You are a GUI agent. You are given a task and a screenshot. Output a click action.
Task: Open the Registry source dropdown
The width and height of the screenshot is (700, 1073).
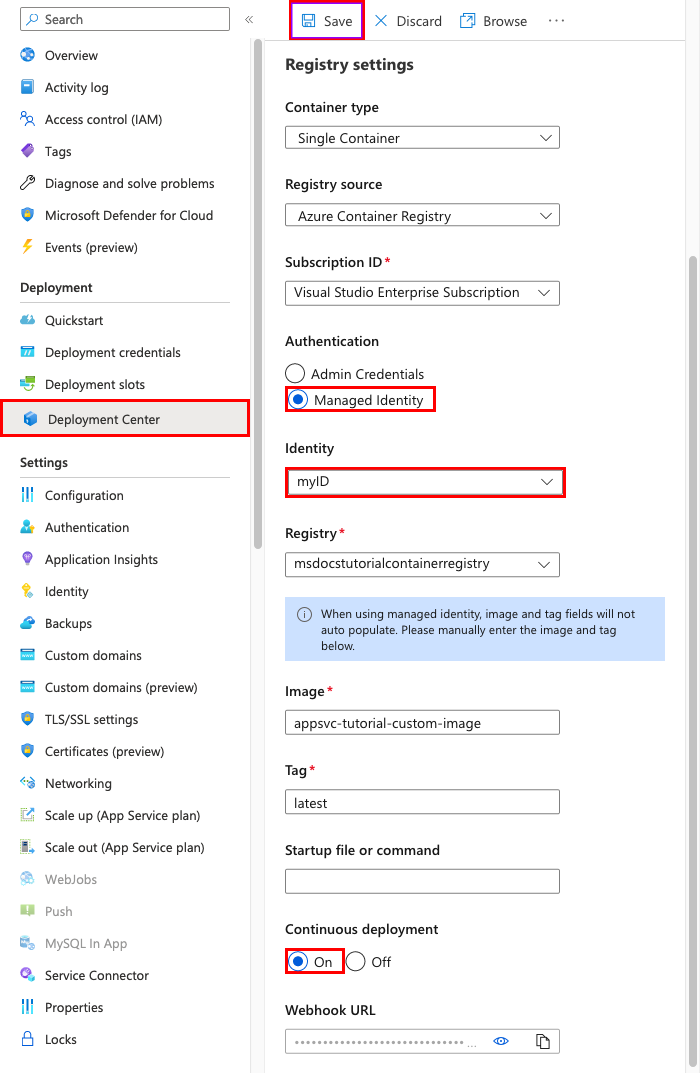[422, 215]
